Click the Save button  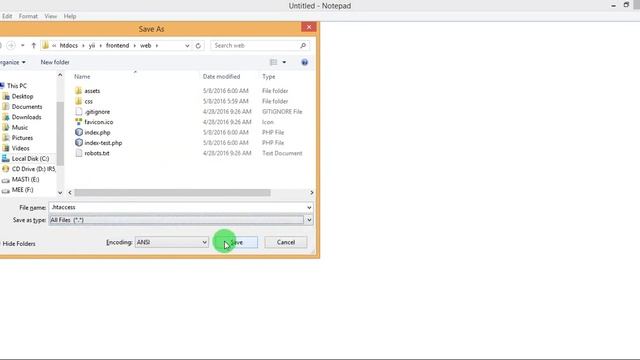point(236,242)
